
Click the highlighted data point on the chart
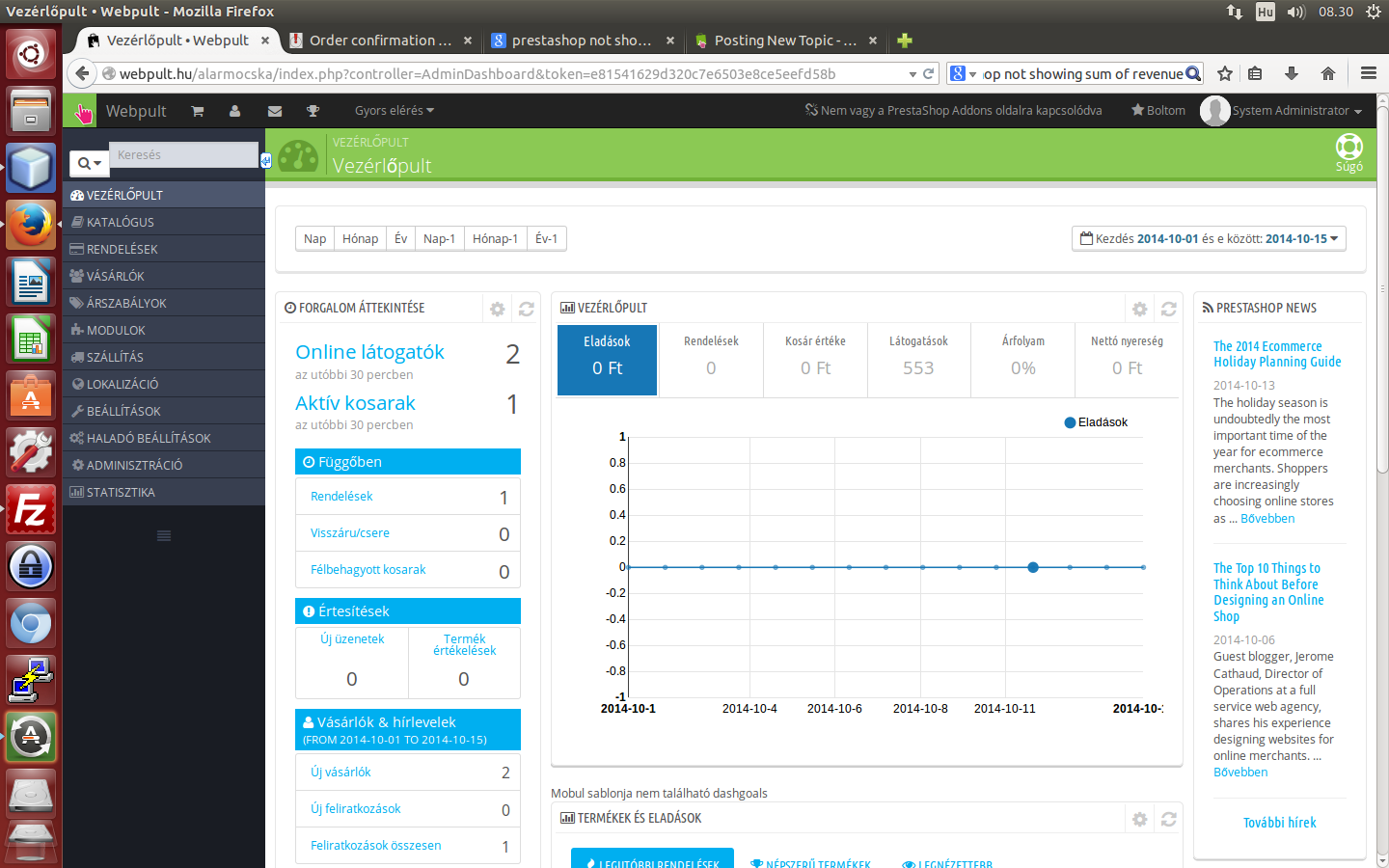(1033, 567)
